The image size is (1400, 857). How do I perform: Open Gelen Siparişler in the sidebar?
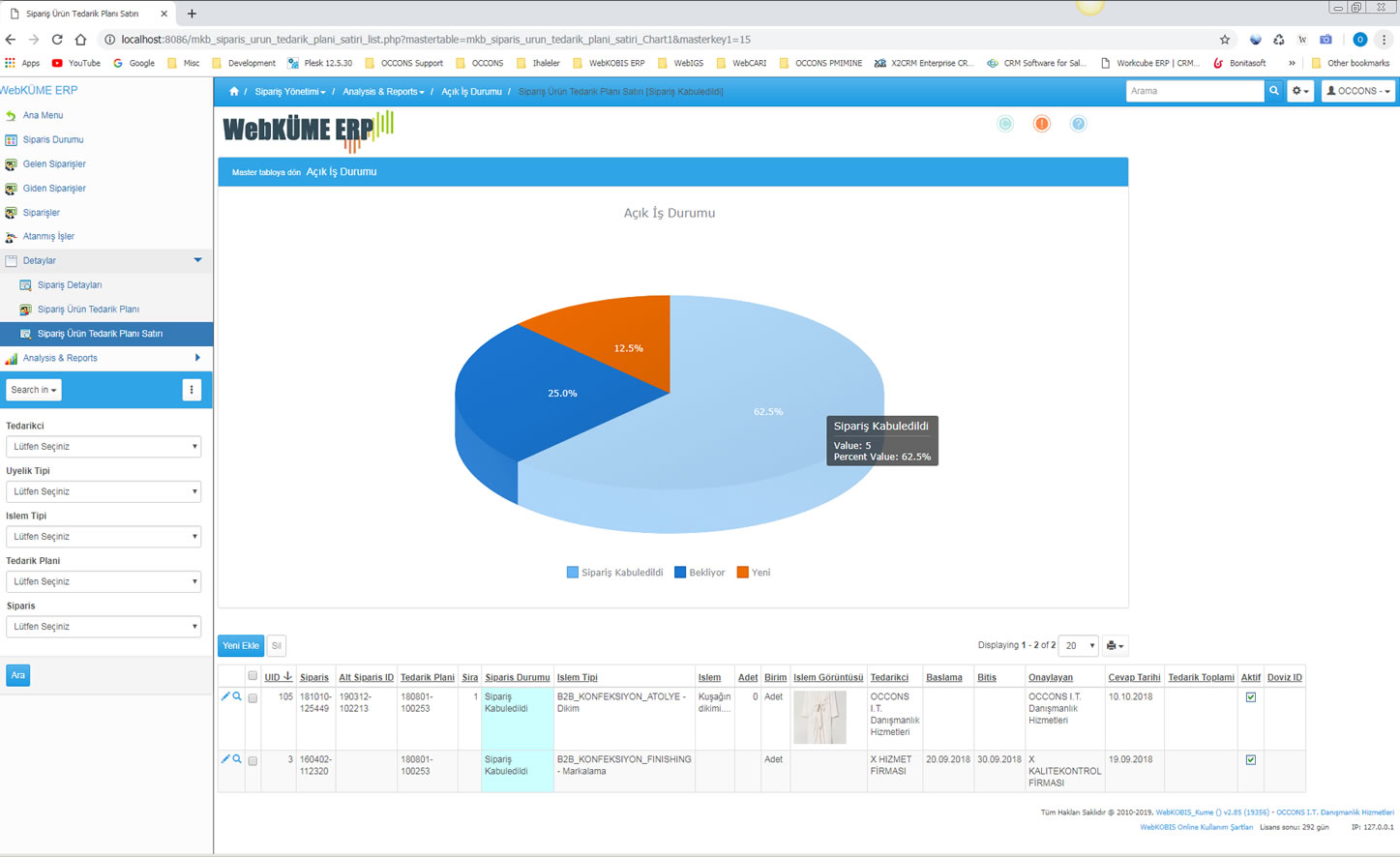(54, 163)
